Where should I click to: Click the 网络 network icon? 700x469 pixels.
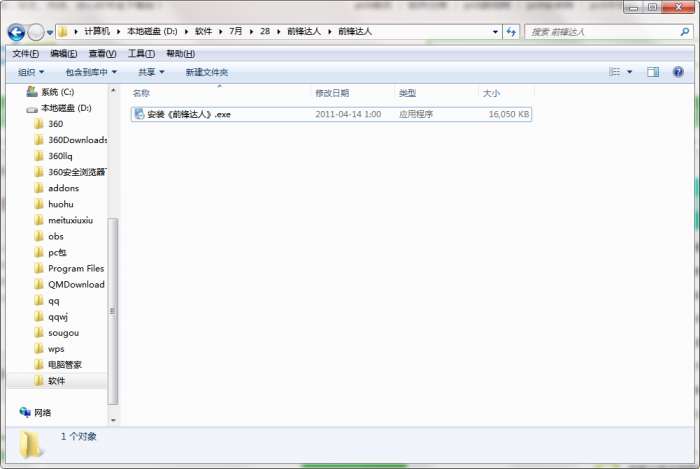coord(25,412)
